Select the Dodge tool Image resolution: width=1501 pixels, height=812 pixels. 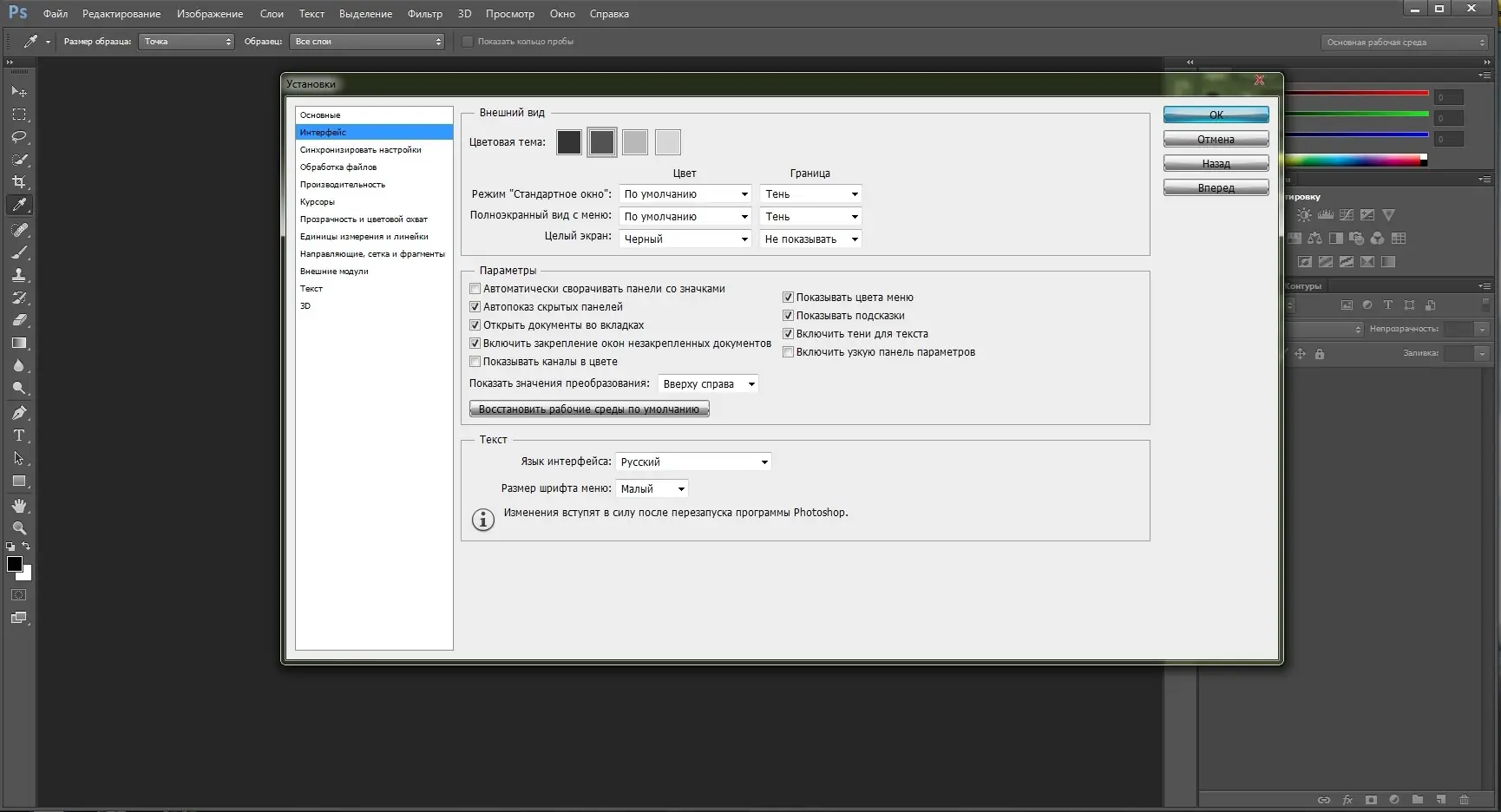18,388
